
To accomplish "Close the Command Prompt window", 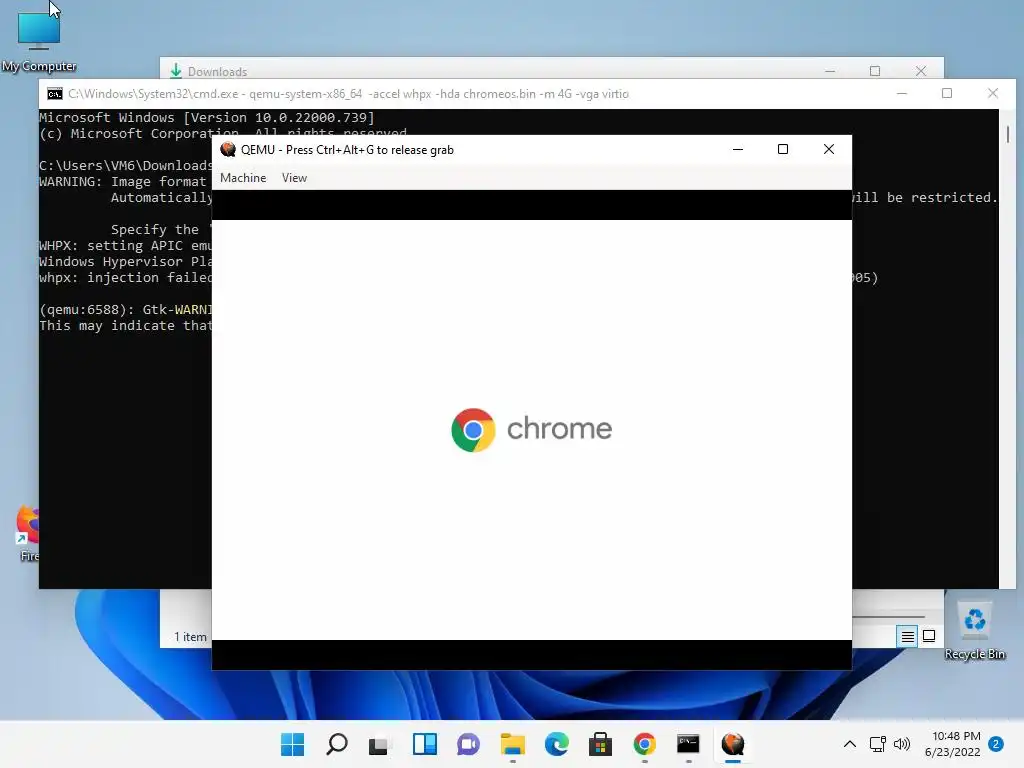I will tap(993, 93).
